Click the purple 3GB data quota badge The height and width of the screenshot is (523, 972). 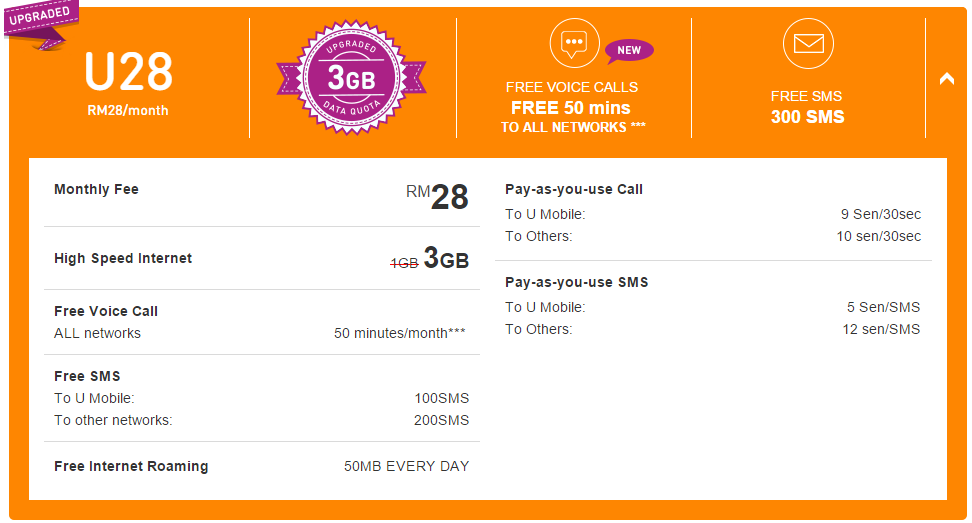[351, 78]
